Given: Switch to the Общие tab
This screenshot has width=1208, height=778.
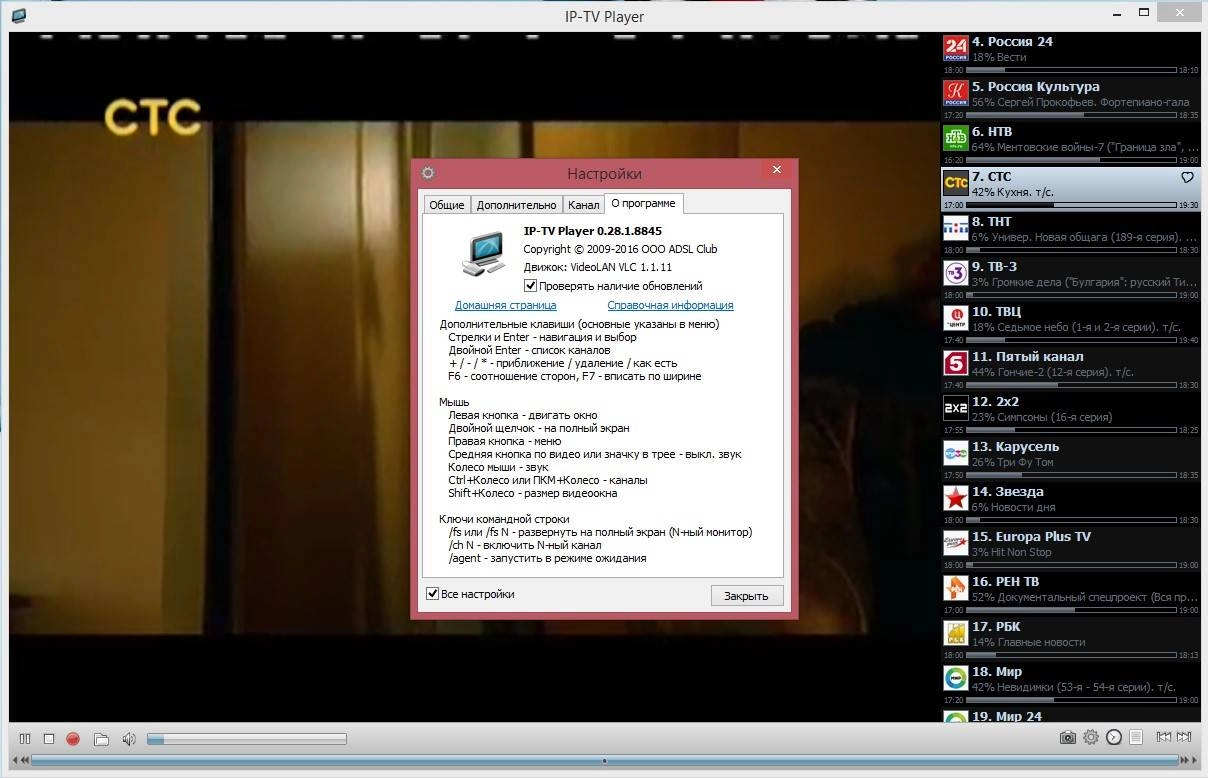Looking at the screenshot, I should tap(446, 204).
